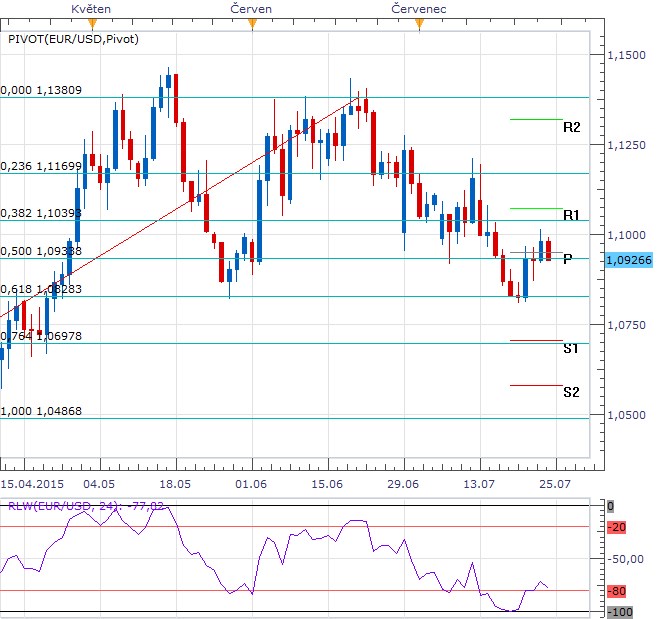Screen dimensions: 662x619
Task: Click the orange marker under Červen
Action: point(252,23)
